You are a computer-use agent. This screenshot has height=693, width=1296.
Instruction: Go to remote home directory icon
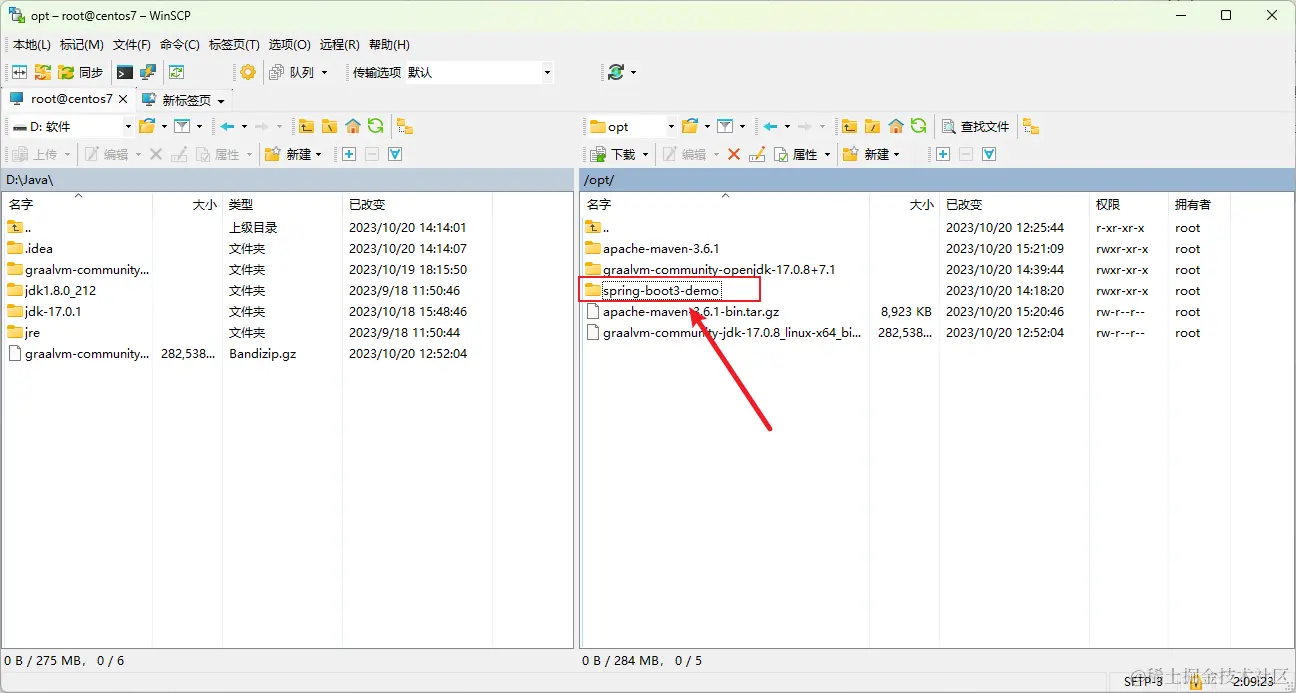[x=895, y=126]
